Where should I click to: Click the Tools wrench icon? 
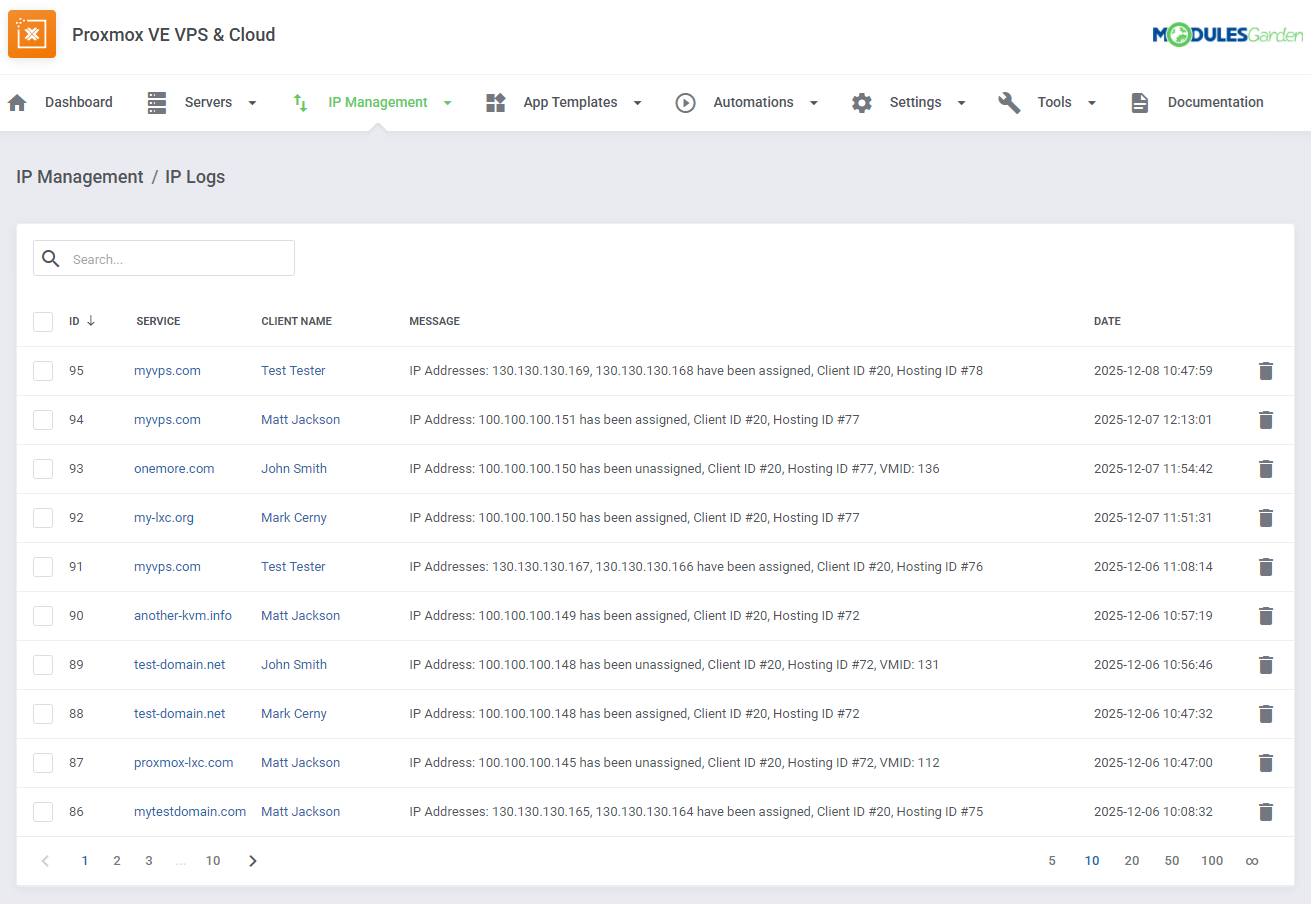1009,103
